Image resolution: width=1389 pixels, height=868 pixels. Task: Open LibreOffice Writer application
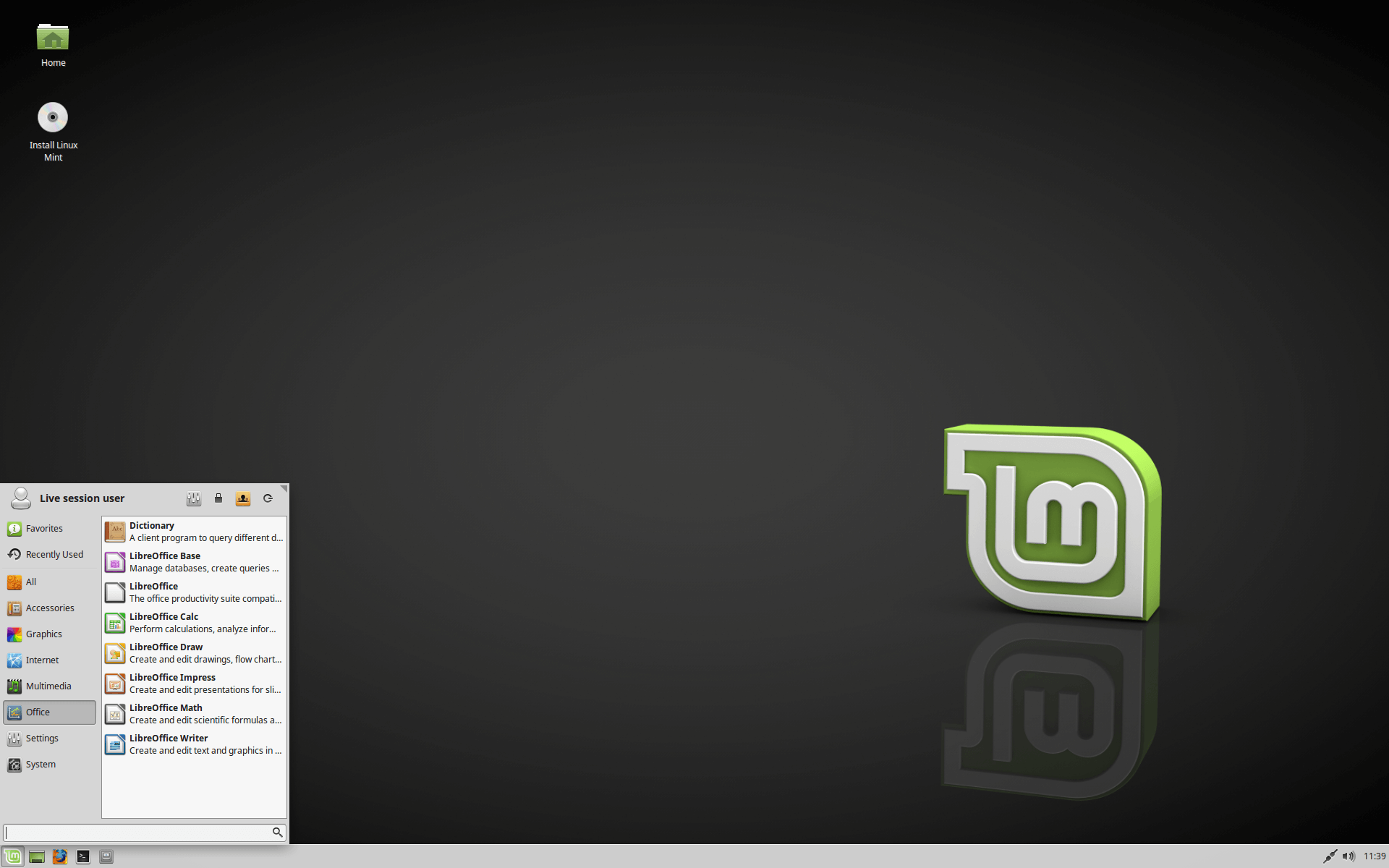[x=195, y=743]
